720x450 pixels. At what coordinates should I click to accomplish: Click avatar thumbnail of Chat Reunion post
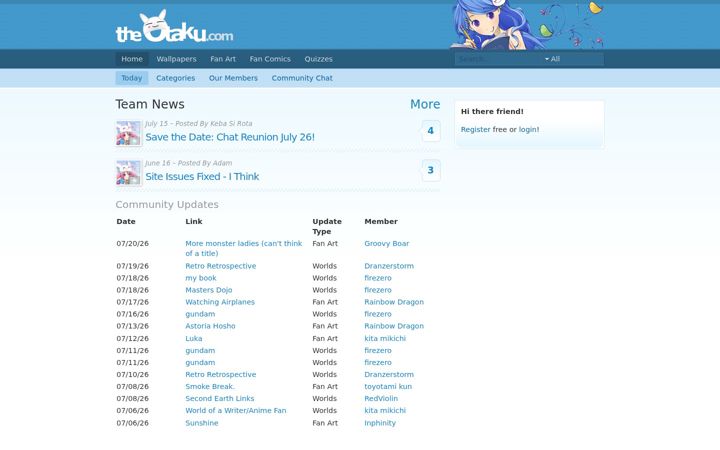click(129, 134)
